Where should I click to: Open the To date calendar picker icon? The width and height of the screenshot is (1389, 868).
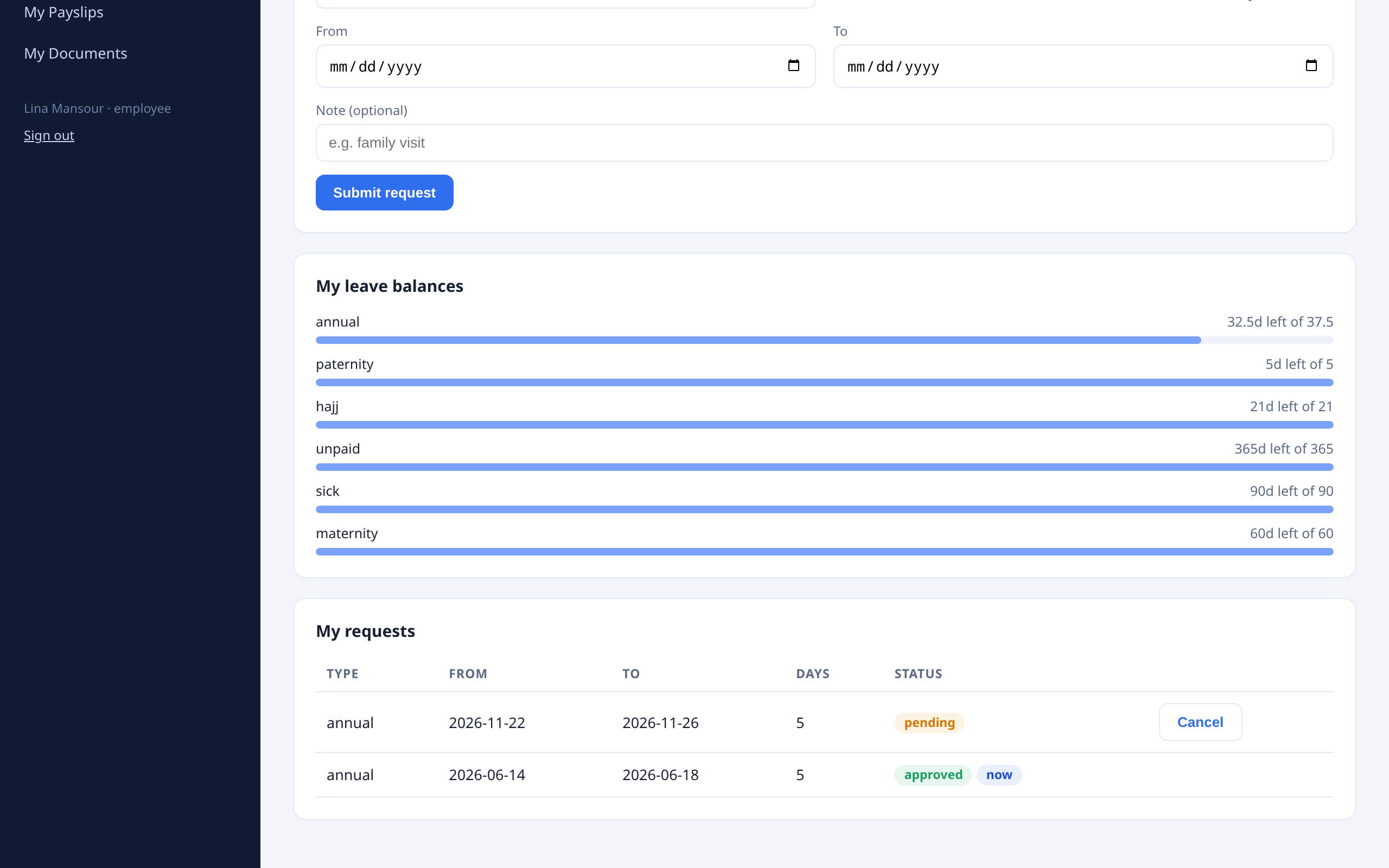tap(1311, 66)
